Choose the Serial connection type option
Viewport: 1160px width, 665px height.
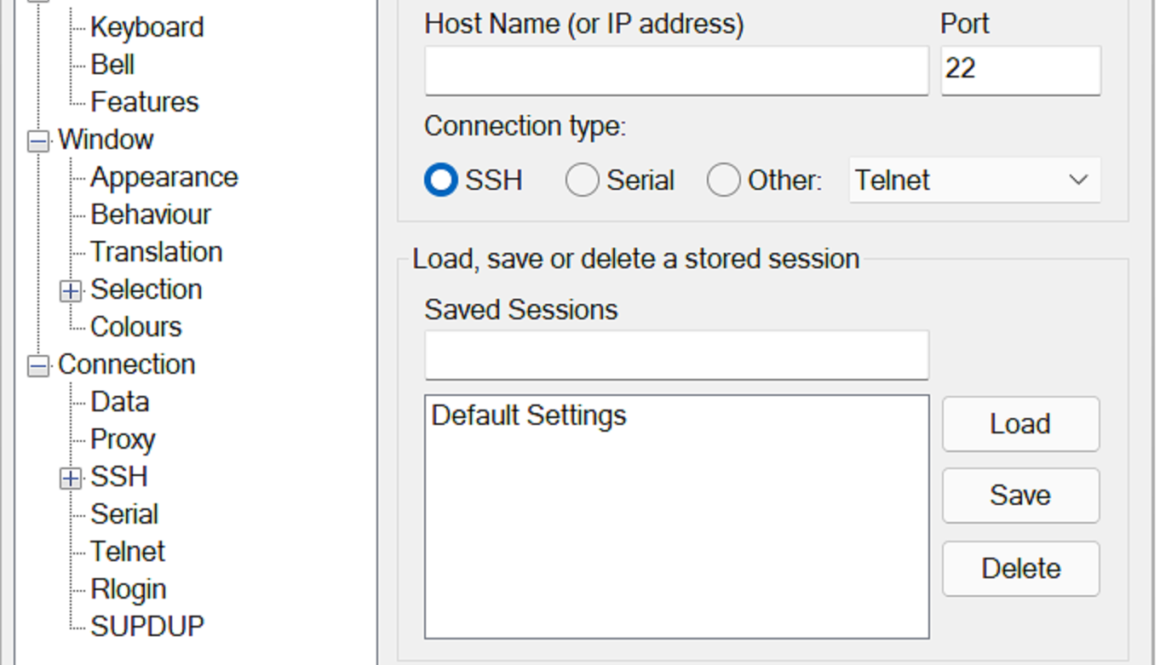tap(582, 181)
